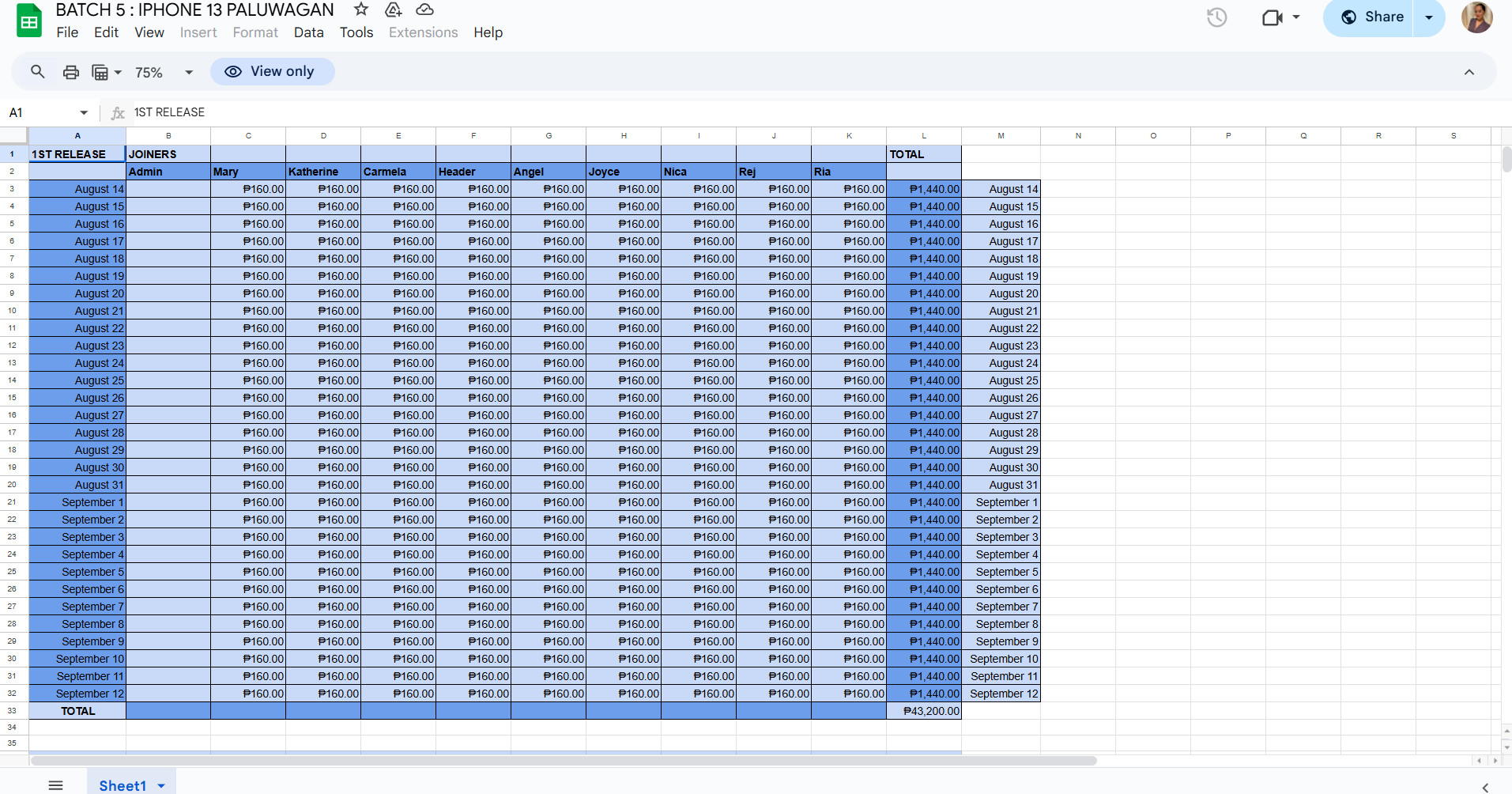Screen dimensions: 1512x794
Task: Click the TOTAL label in row 33
Action: 77,711
